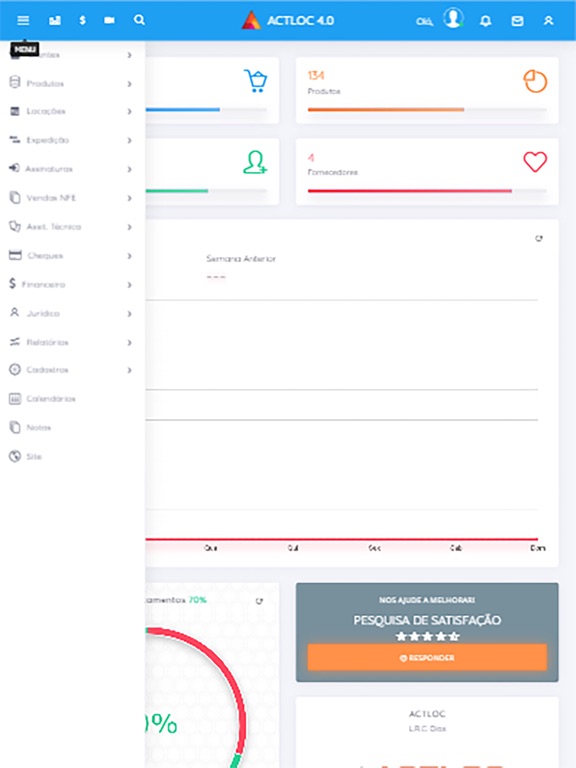The image size is (576, 768).
Task: Click the blue shopping cart card icon
Action: click(255, 81)
